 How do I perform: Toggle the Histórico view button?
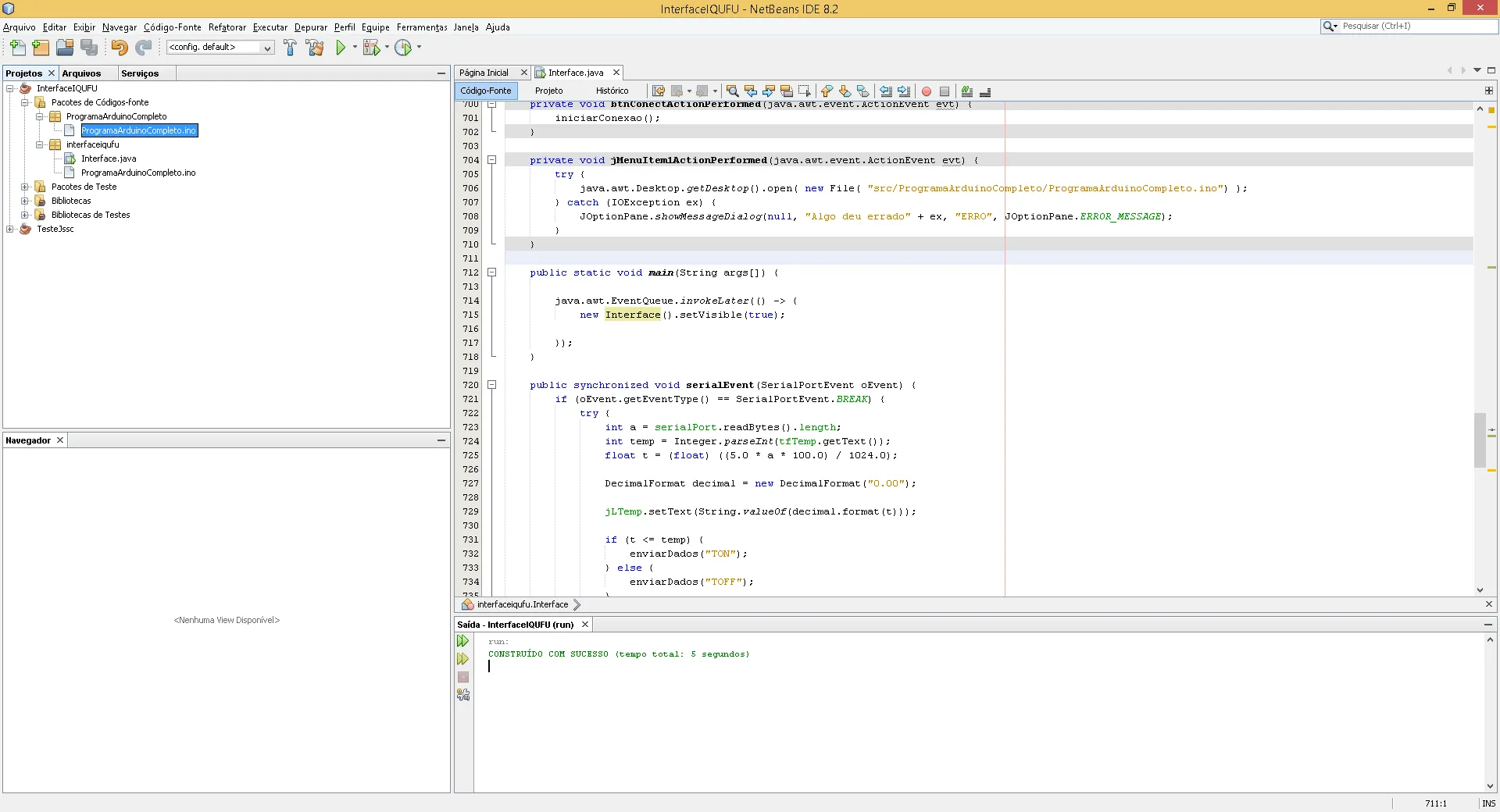pos(612,91)
